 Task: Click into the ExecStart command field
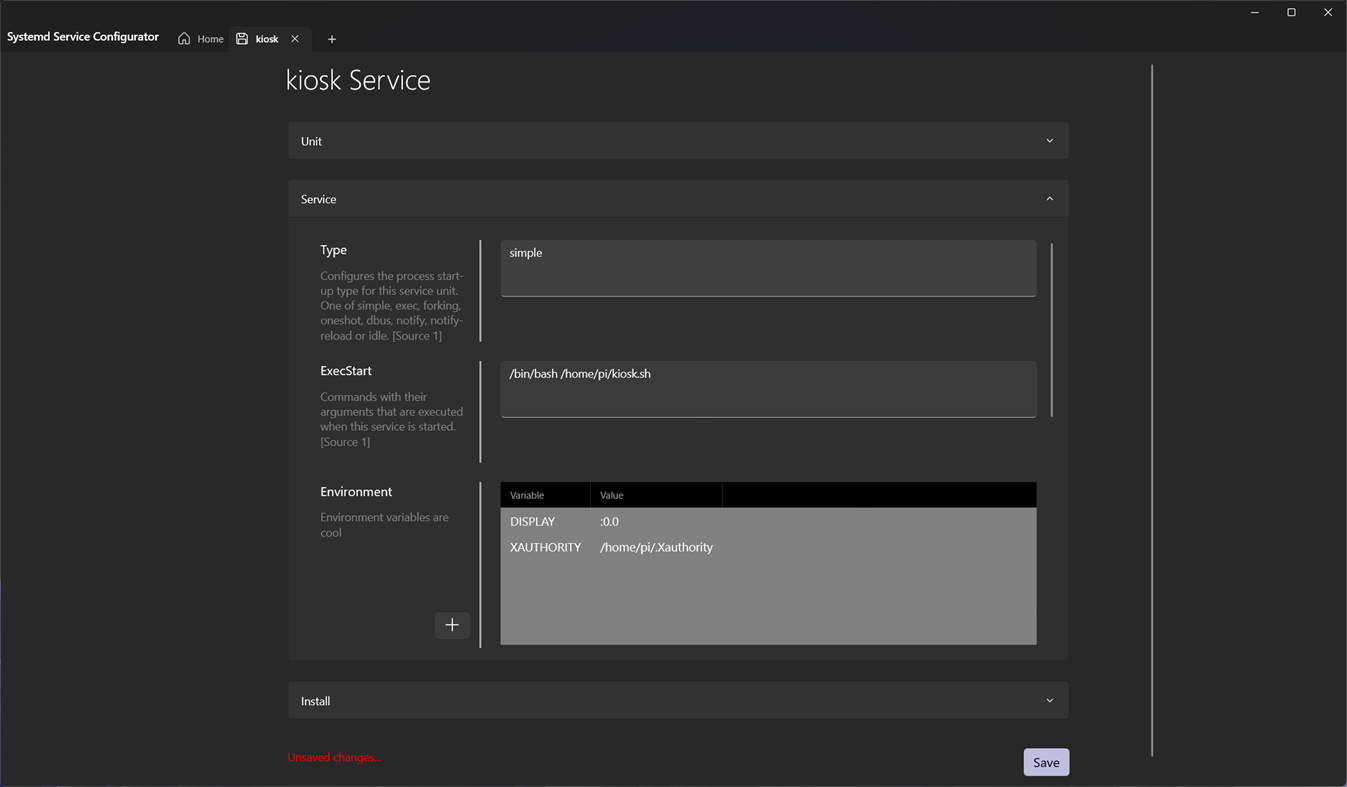coord(768,388)
